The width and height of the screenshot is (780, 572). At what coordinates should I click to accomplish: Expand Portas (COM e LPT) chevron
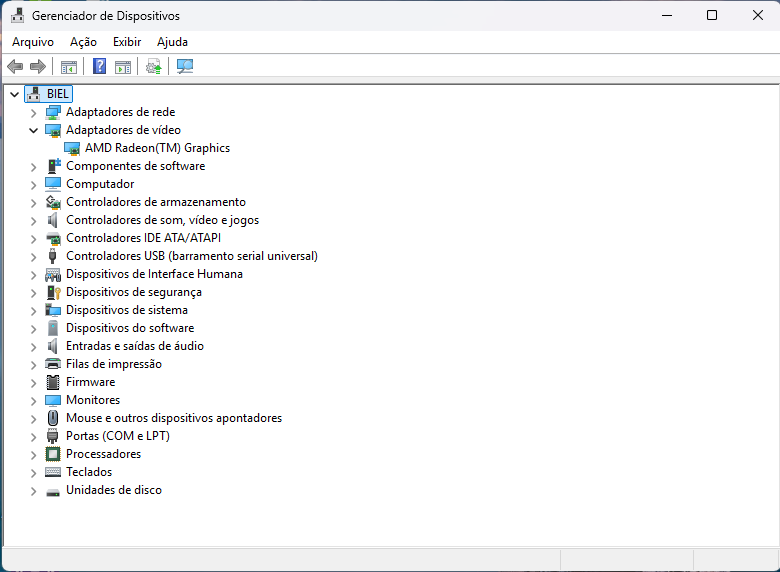click(x=33, y=437)
